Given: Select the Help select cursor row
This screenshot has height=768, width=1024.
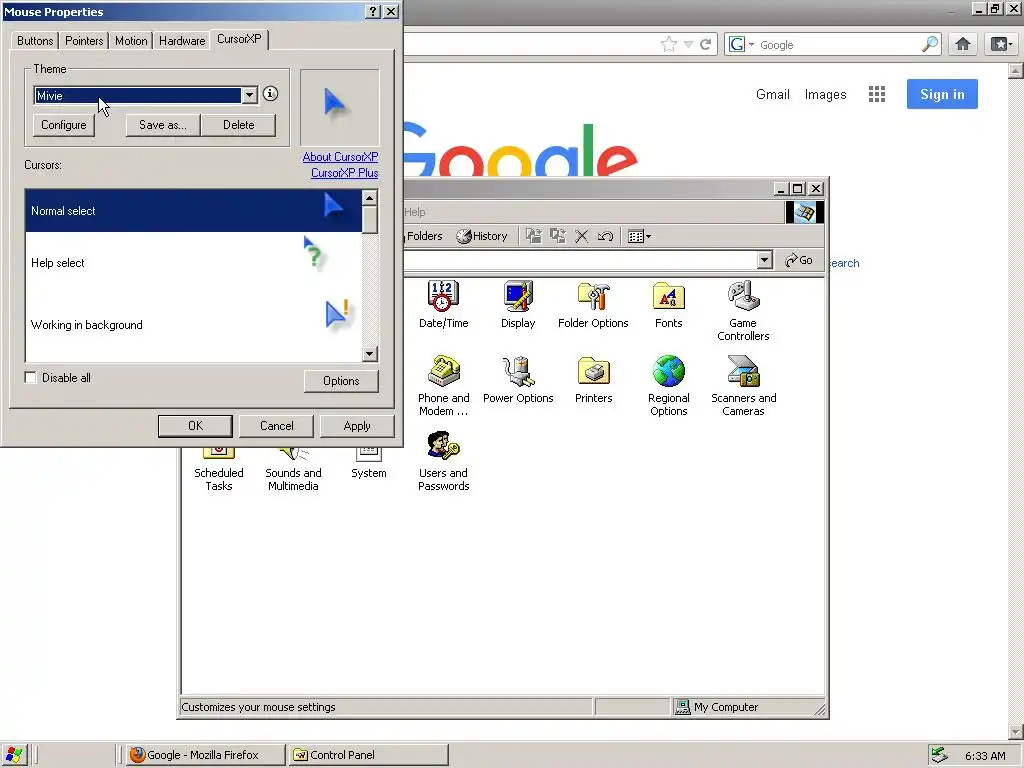Looking at the screenshot, I should point(193,263).
